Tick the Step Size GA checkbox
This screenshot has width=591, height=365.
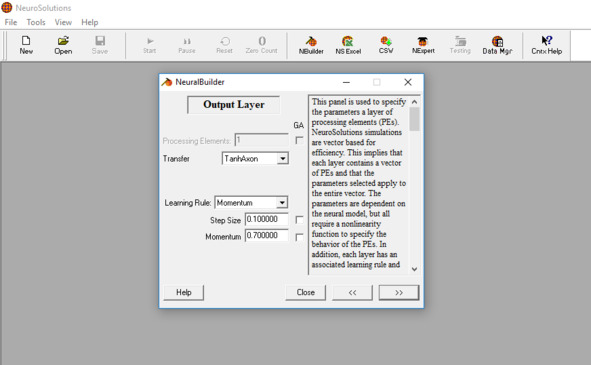tap(299, 219)
